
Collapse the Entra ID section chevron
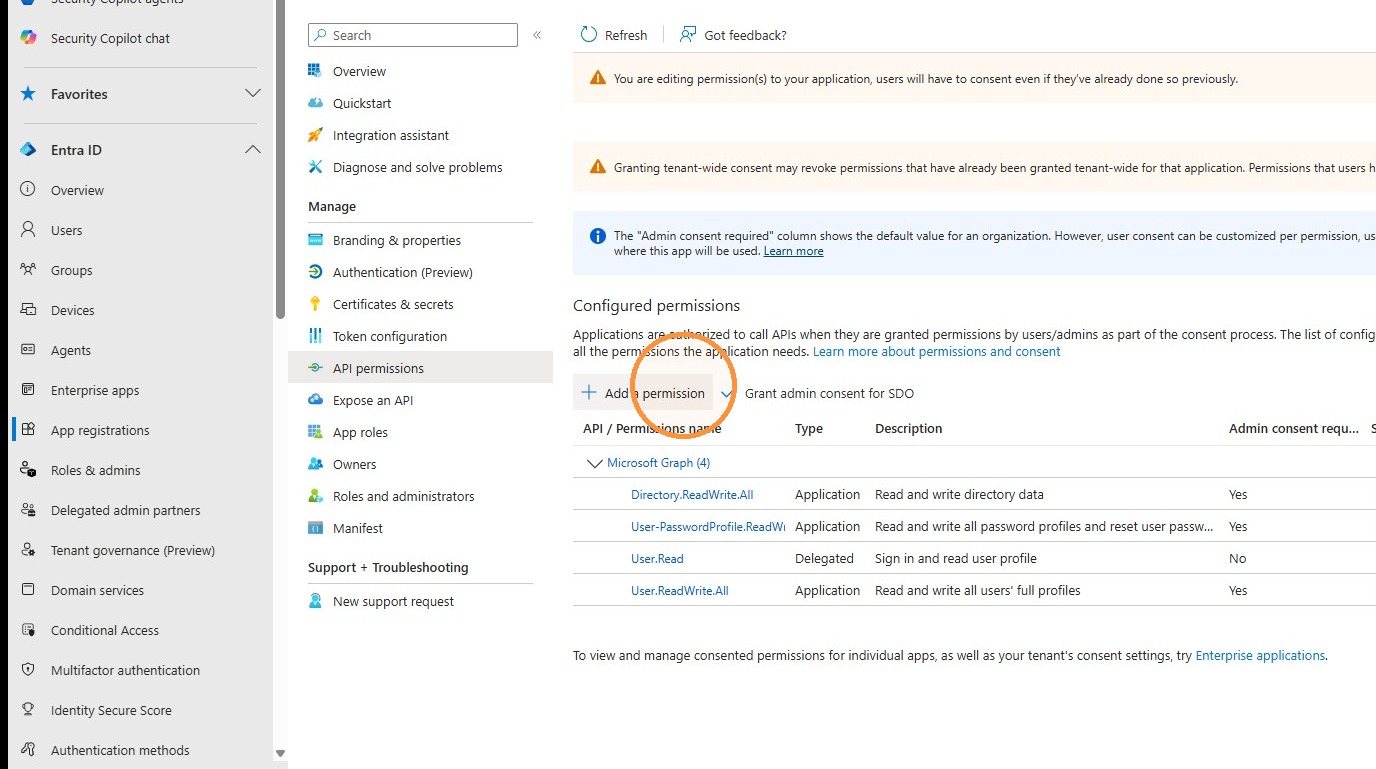[x=253, y=150]
